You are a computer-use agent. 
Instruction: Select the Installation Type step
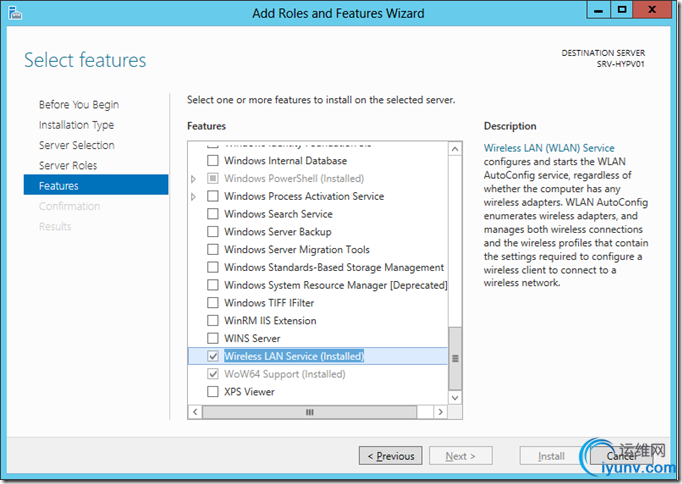click(x=76, y=125)
